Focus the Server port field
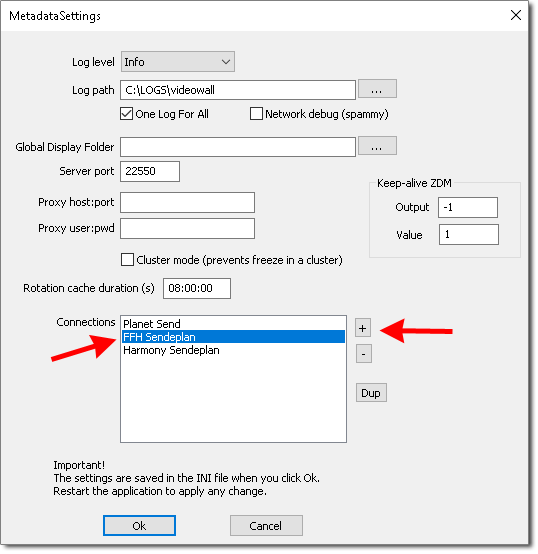538x554 pixels. click(x=150, y=171)
